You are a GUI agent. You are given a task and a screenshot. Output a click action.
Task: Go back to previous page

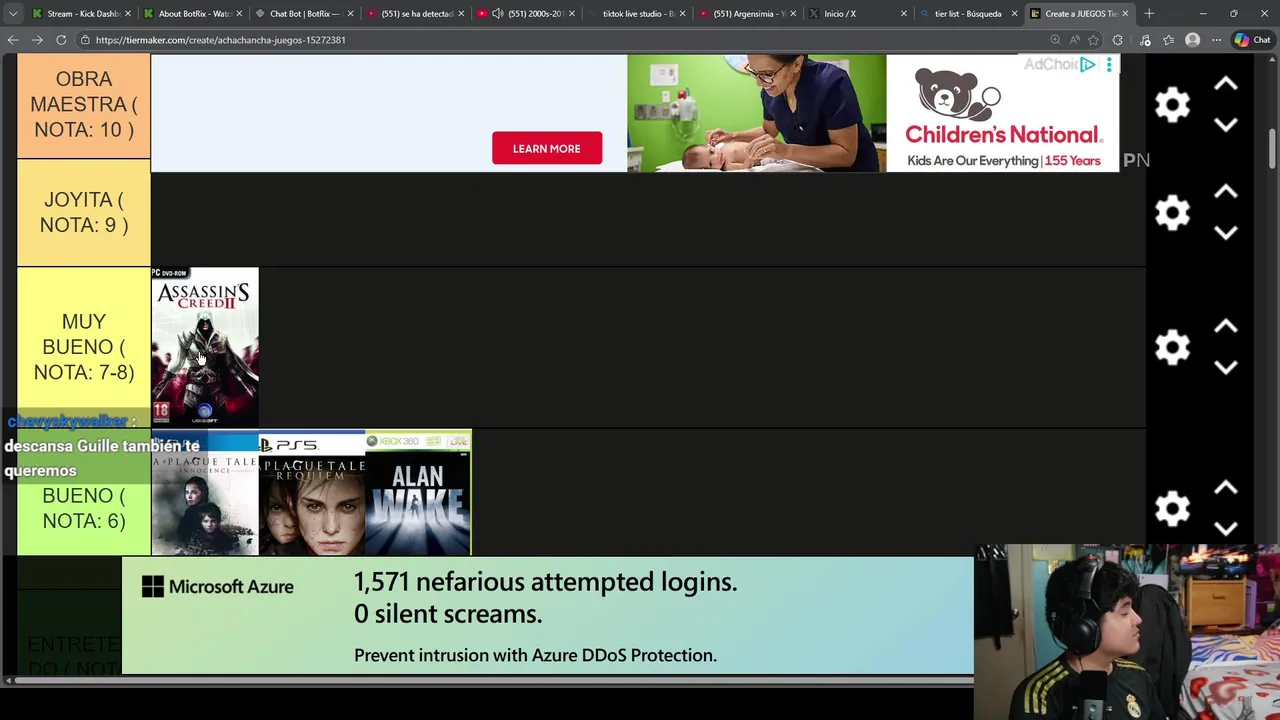pyautogui.click(x=13, y=40)
